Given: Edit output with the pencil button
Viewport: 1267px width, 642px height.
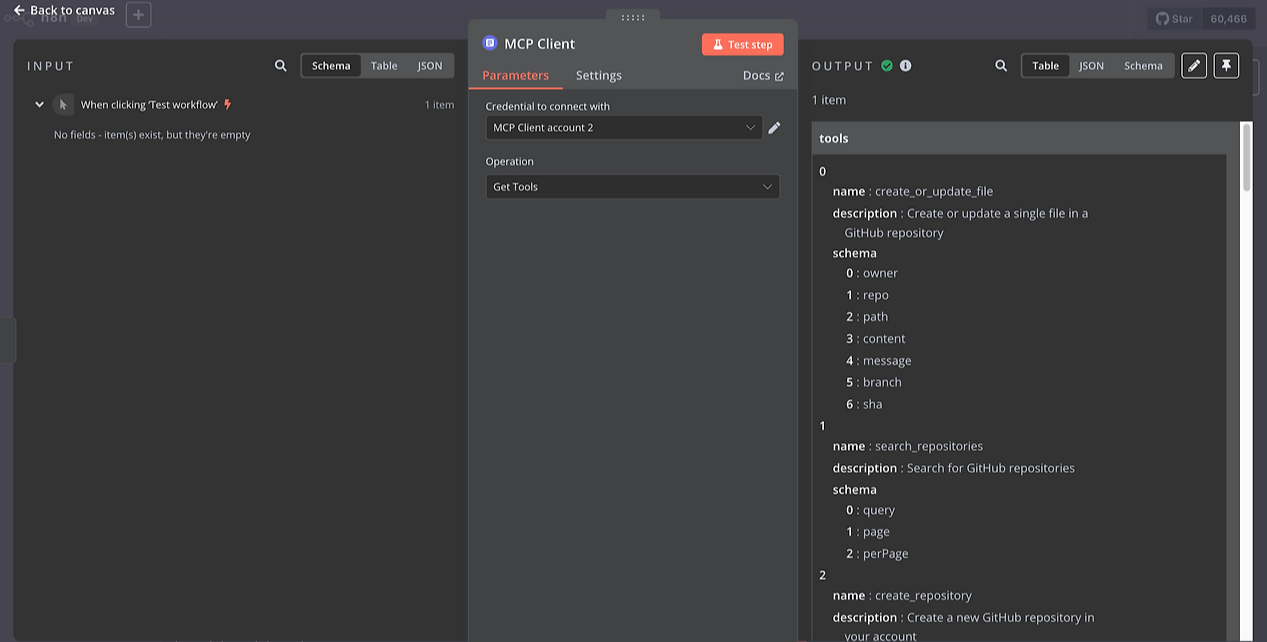Looking at the screenshot, I should [1194, 66].
